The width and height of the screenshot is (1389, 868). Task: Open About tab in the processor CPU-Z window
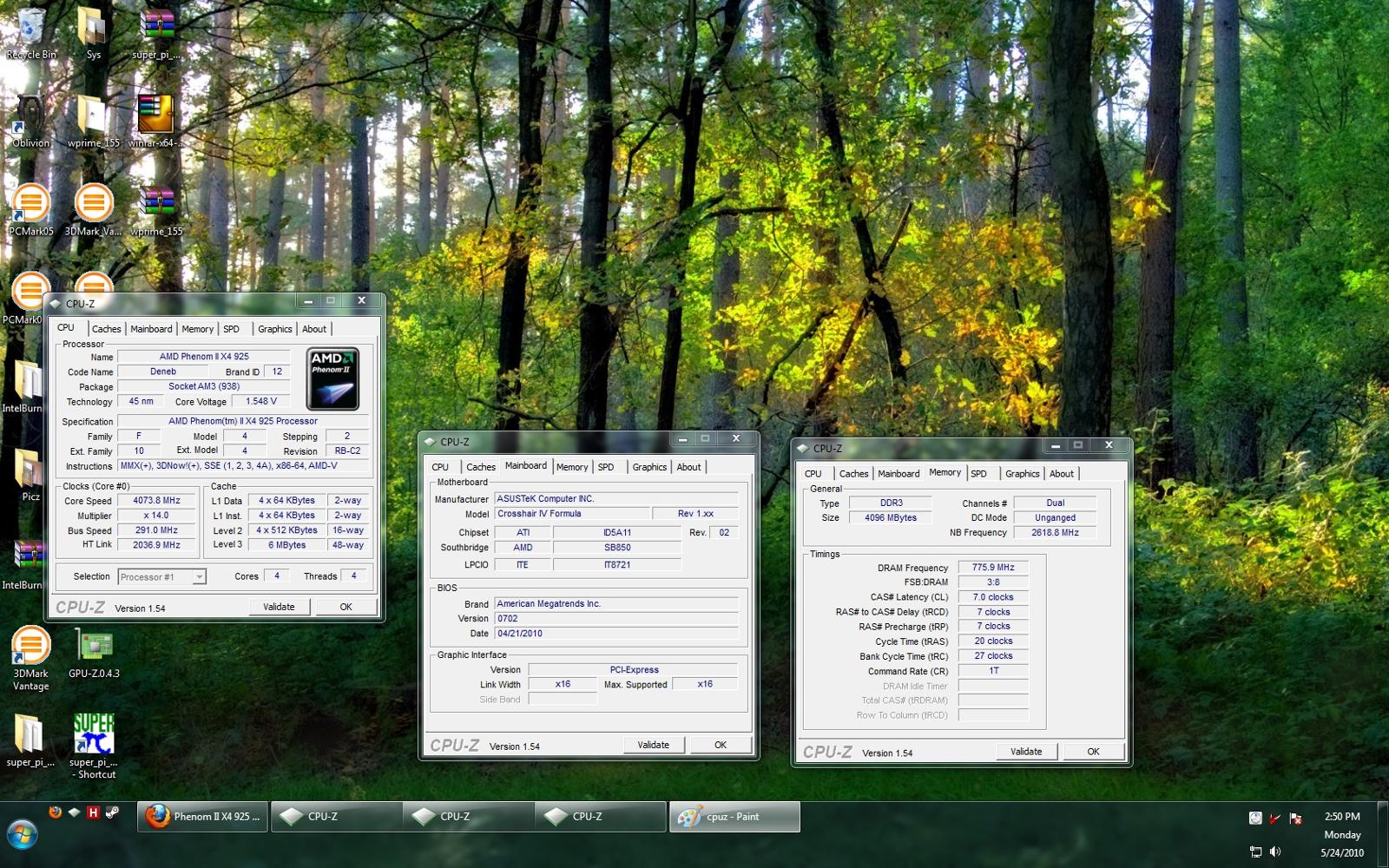314,329
